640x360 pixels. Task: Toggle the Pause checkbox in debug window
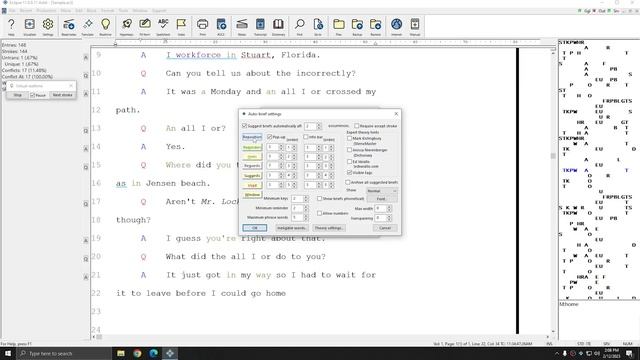pyautogui.click(x=32, y=95)
